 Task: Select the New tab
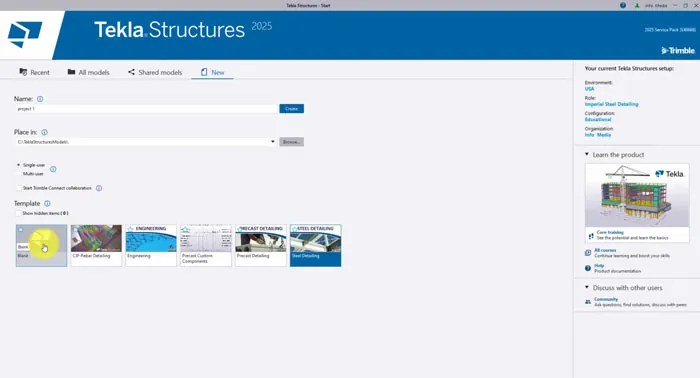[212, 72]
